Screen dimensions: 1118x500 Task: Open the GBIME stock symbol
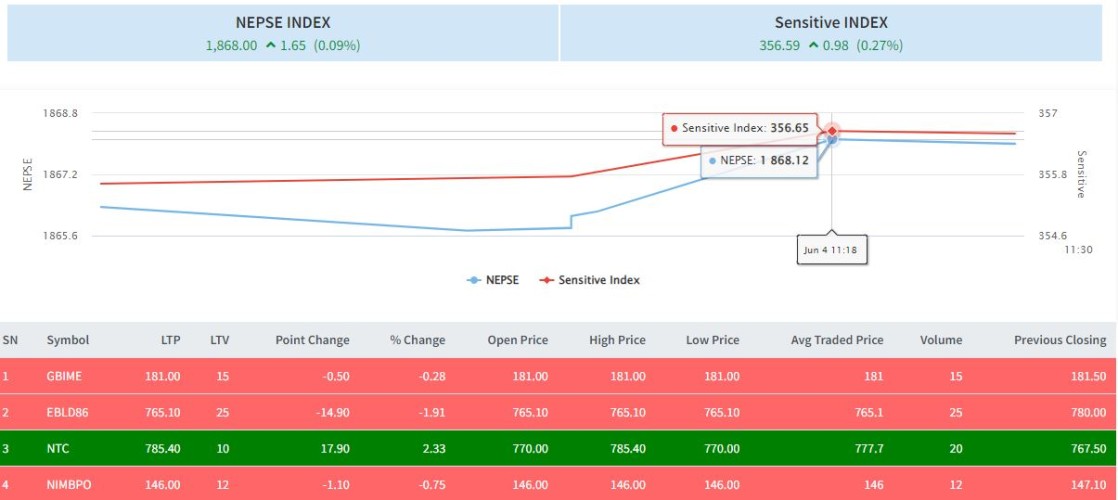coord(64,376)
